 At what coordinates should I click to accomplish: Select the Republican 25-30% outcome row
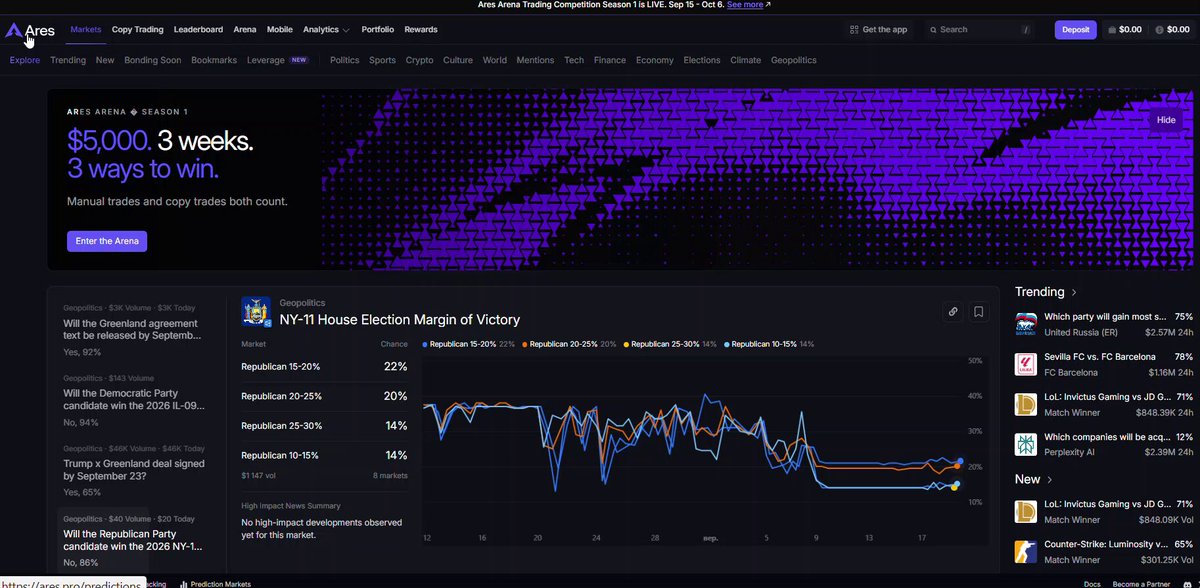point(324,426)
